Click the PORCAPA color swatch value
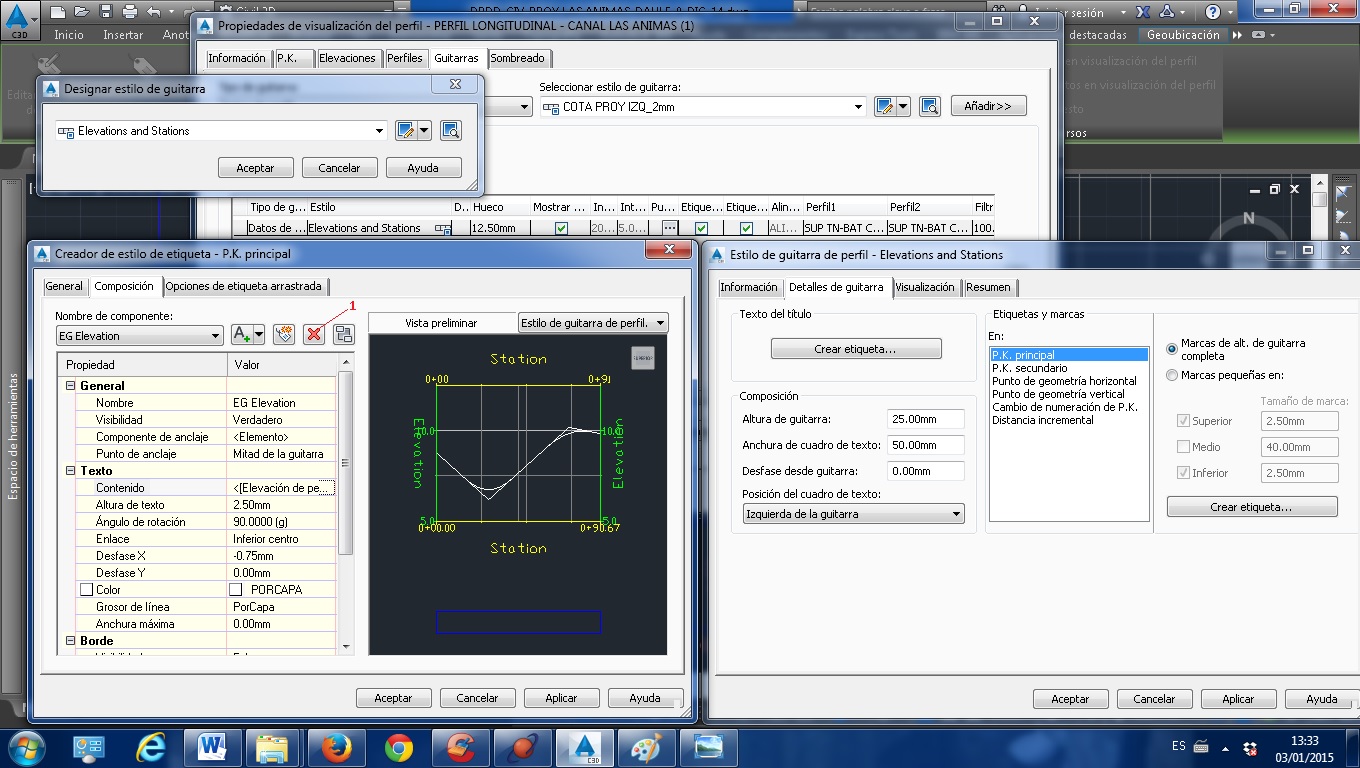1360x768 pixels. 236,590
